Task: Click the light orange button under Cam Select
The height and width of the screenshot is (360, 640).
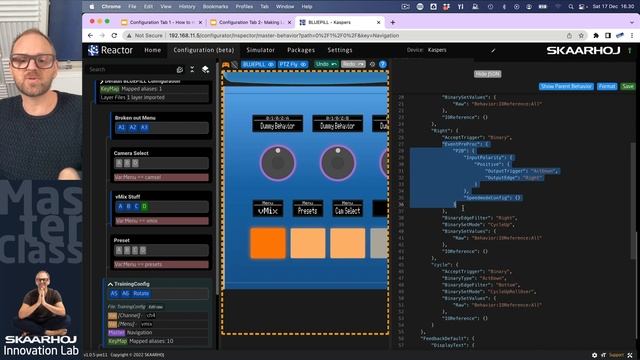Action: click(x=347, y=243)
